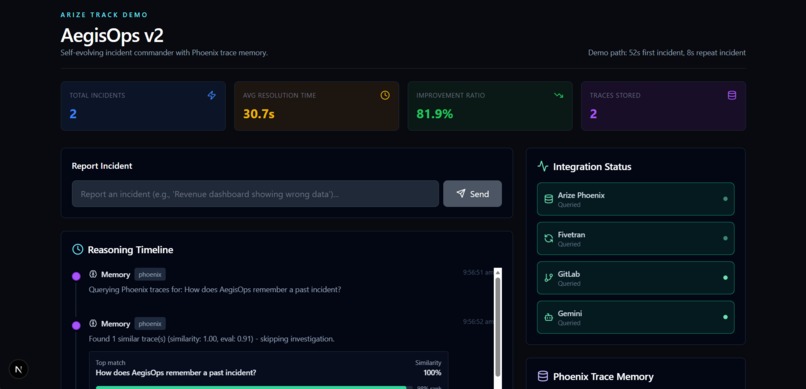Open the Next.js dev tools N badge
Image resolution: width=806 pixels, height=389 pixels.
pos(19,369)
